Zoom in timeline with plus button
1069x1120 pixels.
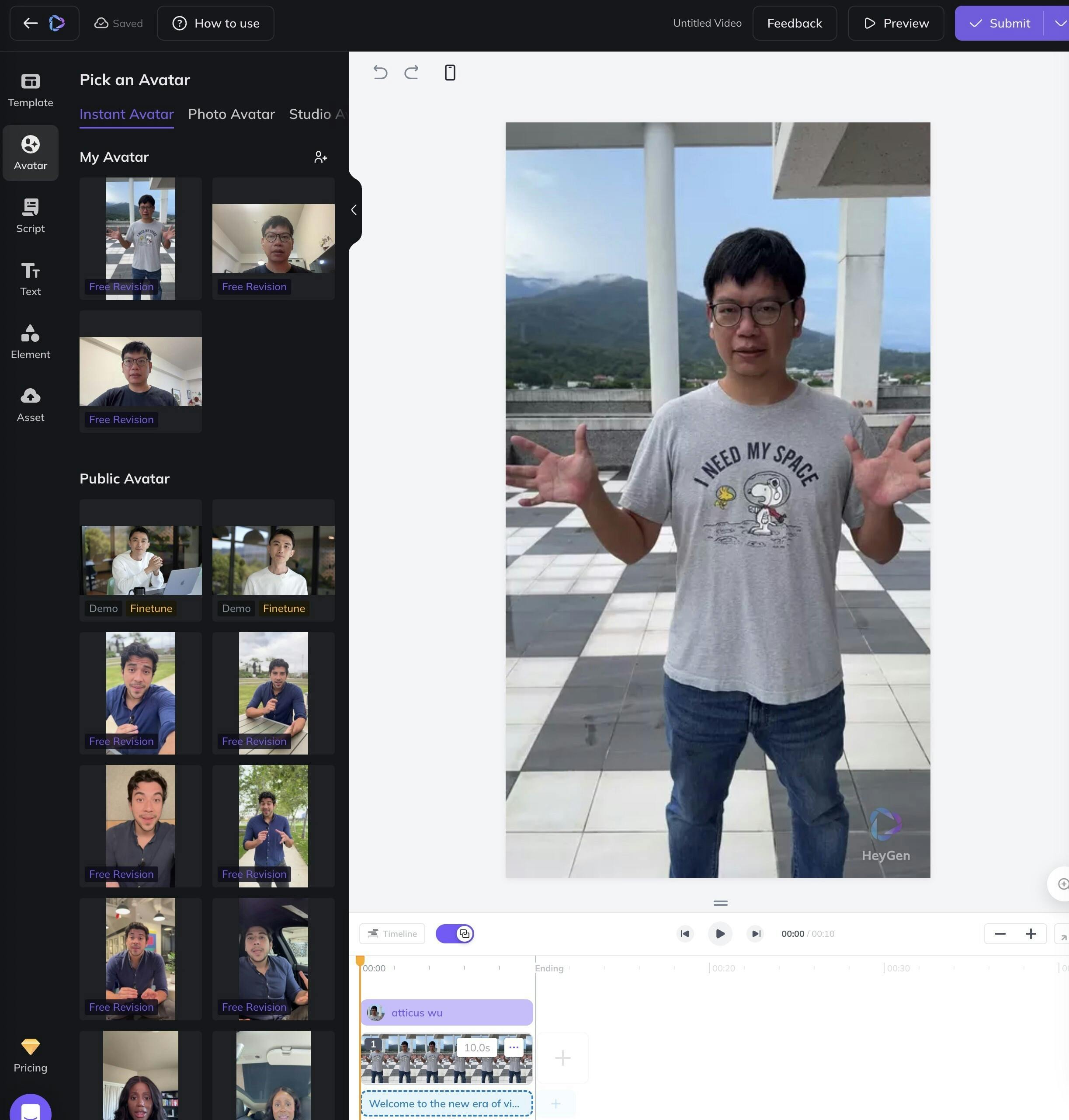pyautogui.click(x=1030, y=934)
